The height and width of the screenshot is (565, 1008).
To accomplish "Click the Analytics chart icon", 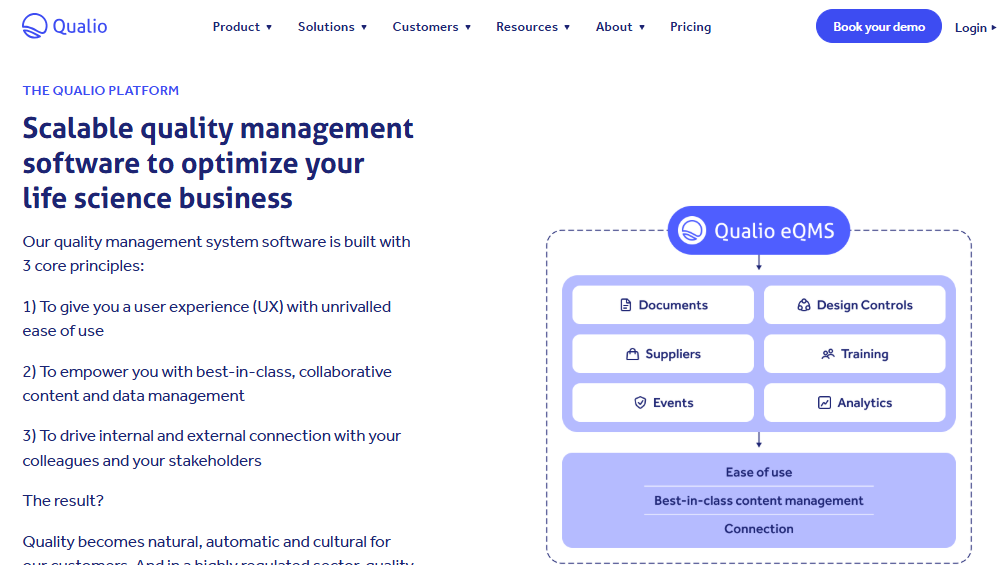I will (824, 402).
